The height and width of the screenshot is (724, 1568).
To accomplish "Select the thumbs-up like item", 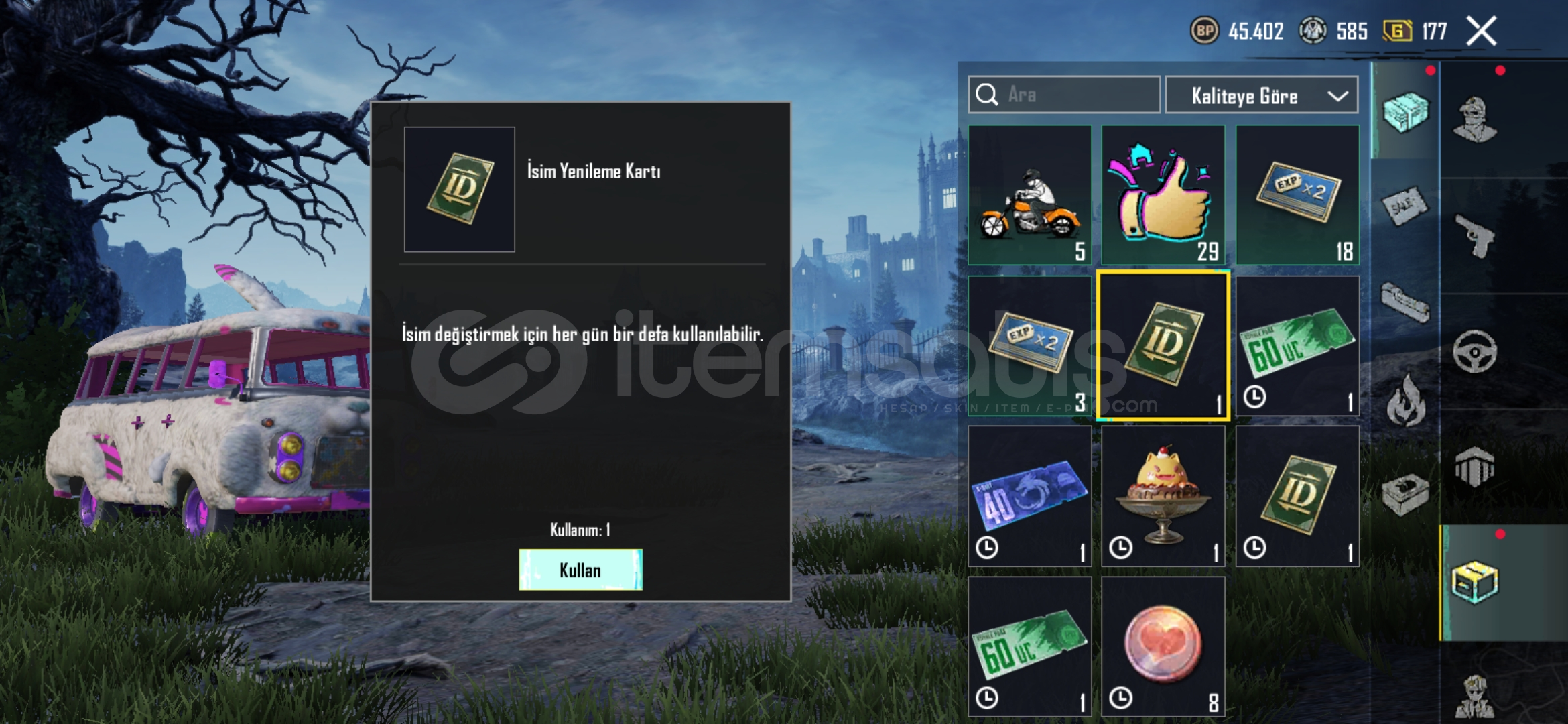I will (x=1163, y=195).
